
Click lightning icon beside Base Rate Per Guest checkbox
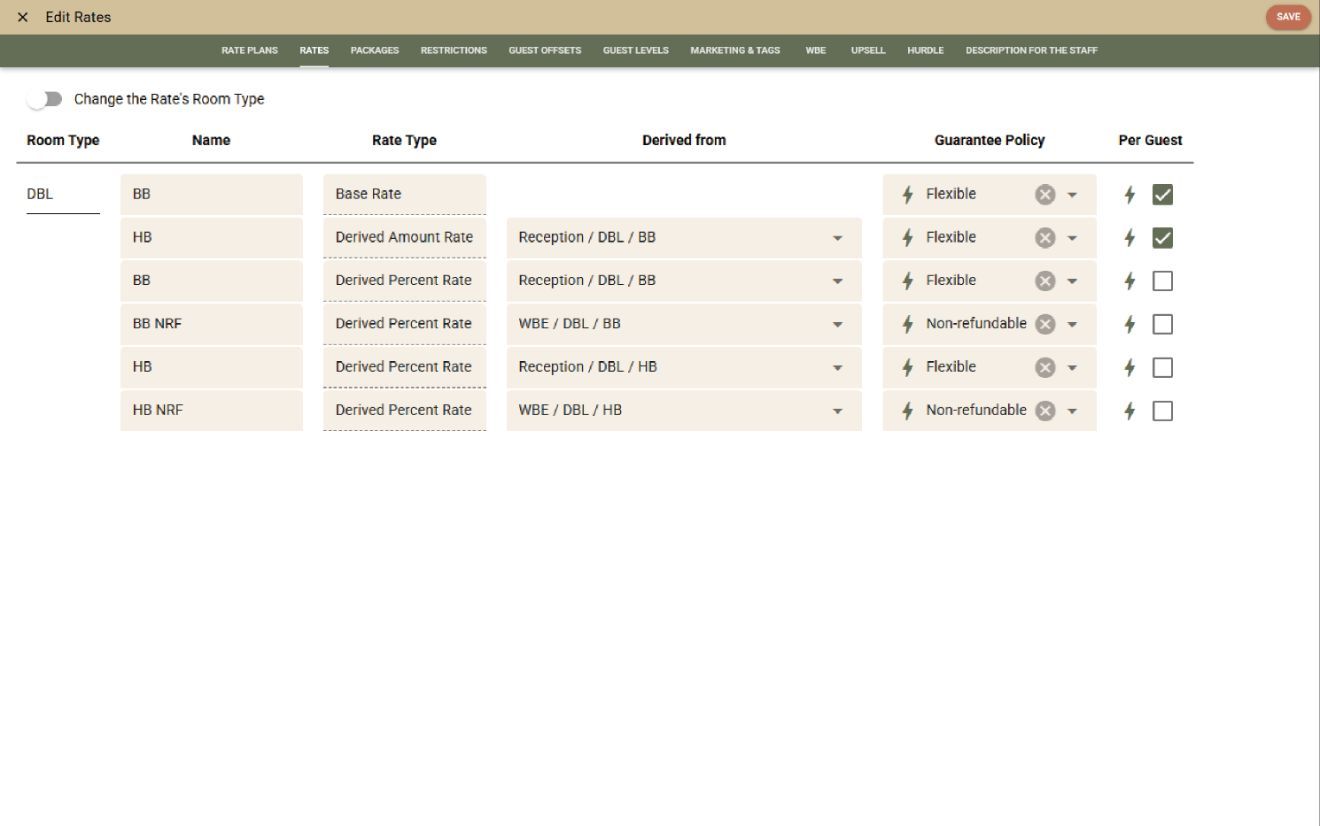click(x=1130, y=195)
